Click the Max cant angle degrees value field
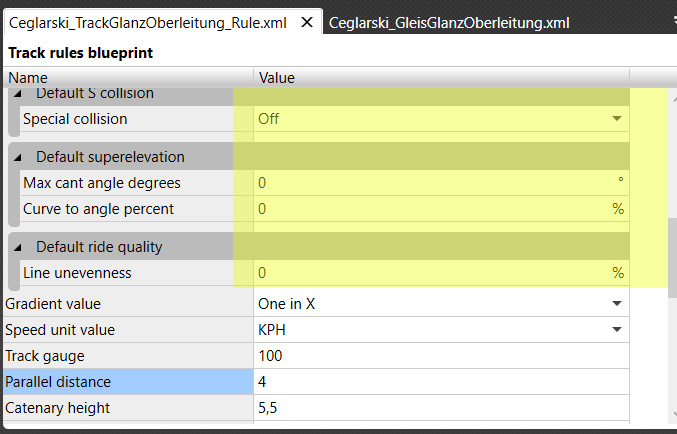 point(430,183)
